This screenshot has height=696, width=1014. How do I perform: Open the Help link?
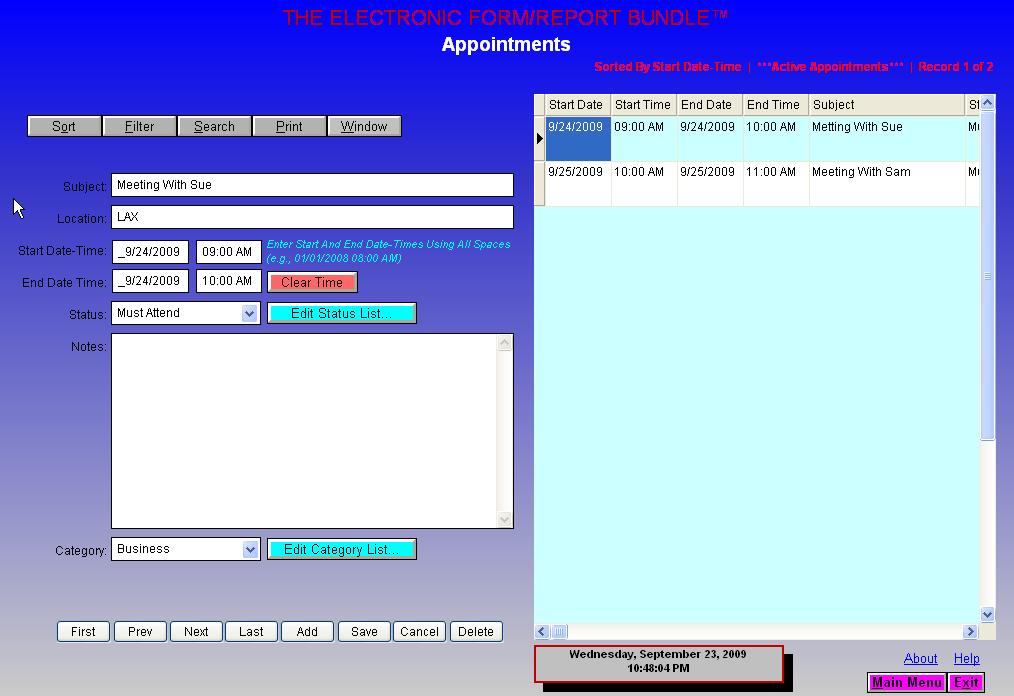tap(966, 658)
